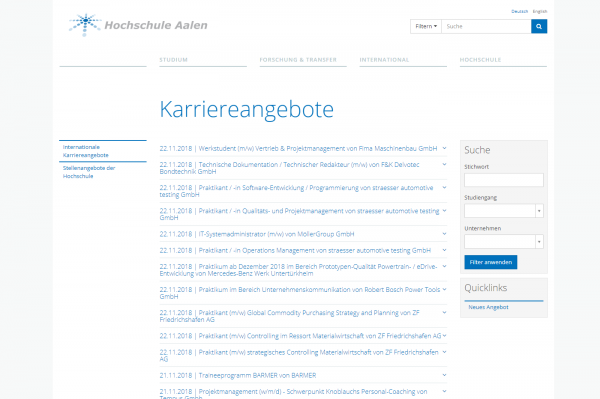Expand Praktikant Qualitäts- und Projektmanagement chevron

coord(444,210)
